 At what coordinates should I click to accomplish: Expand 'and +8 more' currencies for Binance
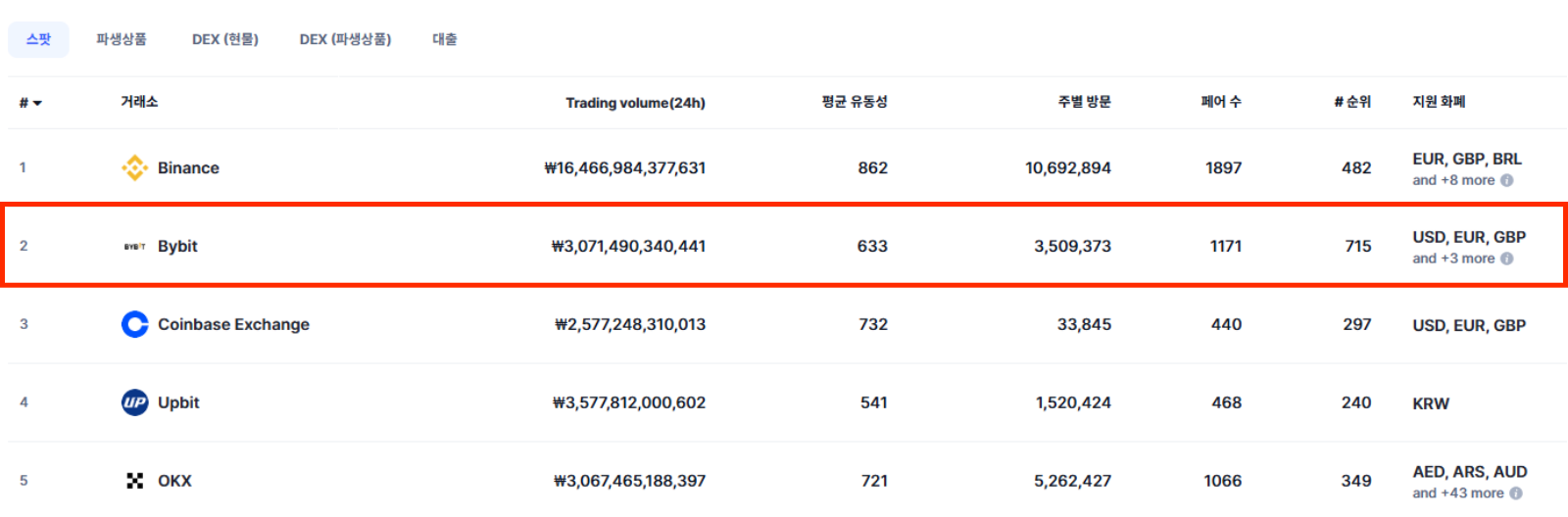[x=1453, y=180]
